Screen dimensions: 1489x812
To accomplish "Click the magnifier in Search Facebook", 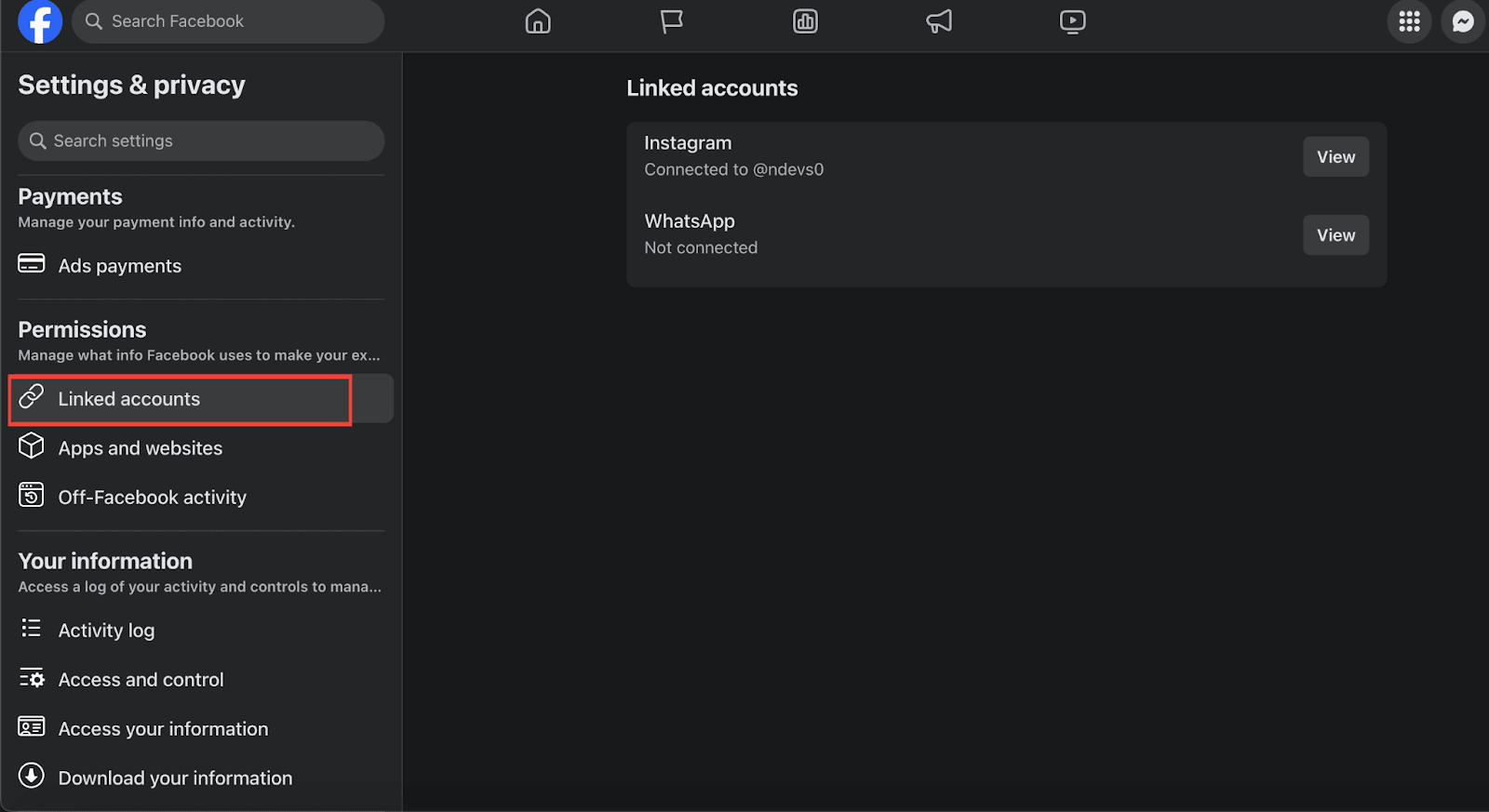I will click(94, 21).
